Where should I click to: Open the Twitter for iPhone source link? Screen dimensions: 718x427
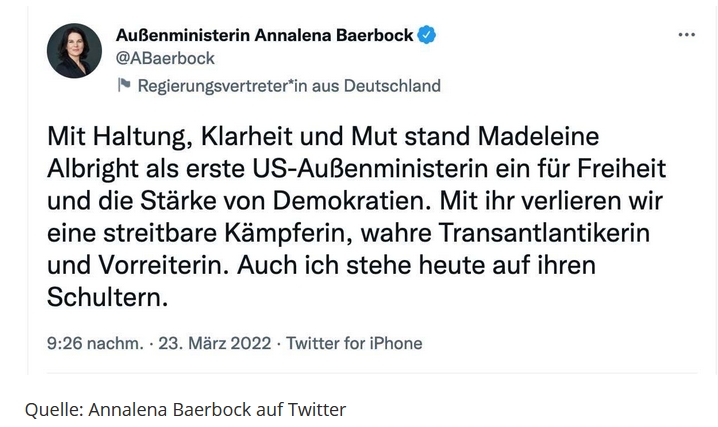[354, 343]
